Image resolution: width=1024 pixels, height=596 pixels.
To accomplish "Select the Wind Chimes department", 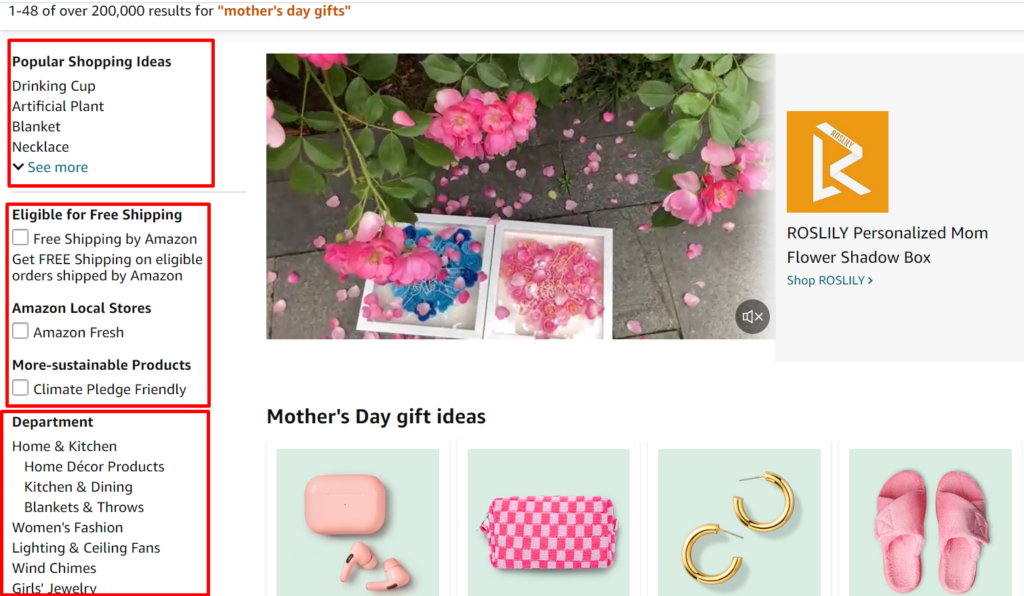I will point(53,568).
